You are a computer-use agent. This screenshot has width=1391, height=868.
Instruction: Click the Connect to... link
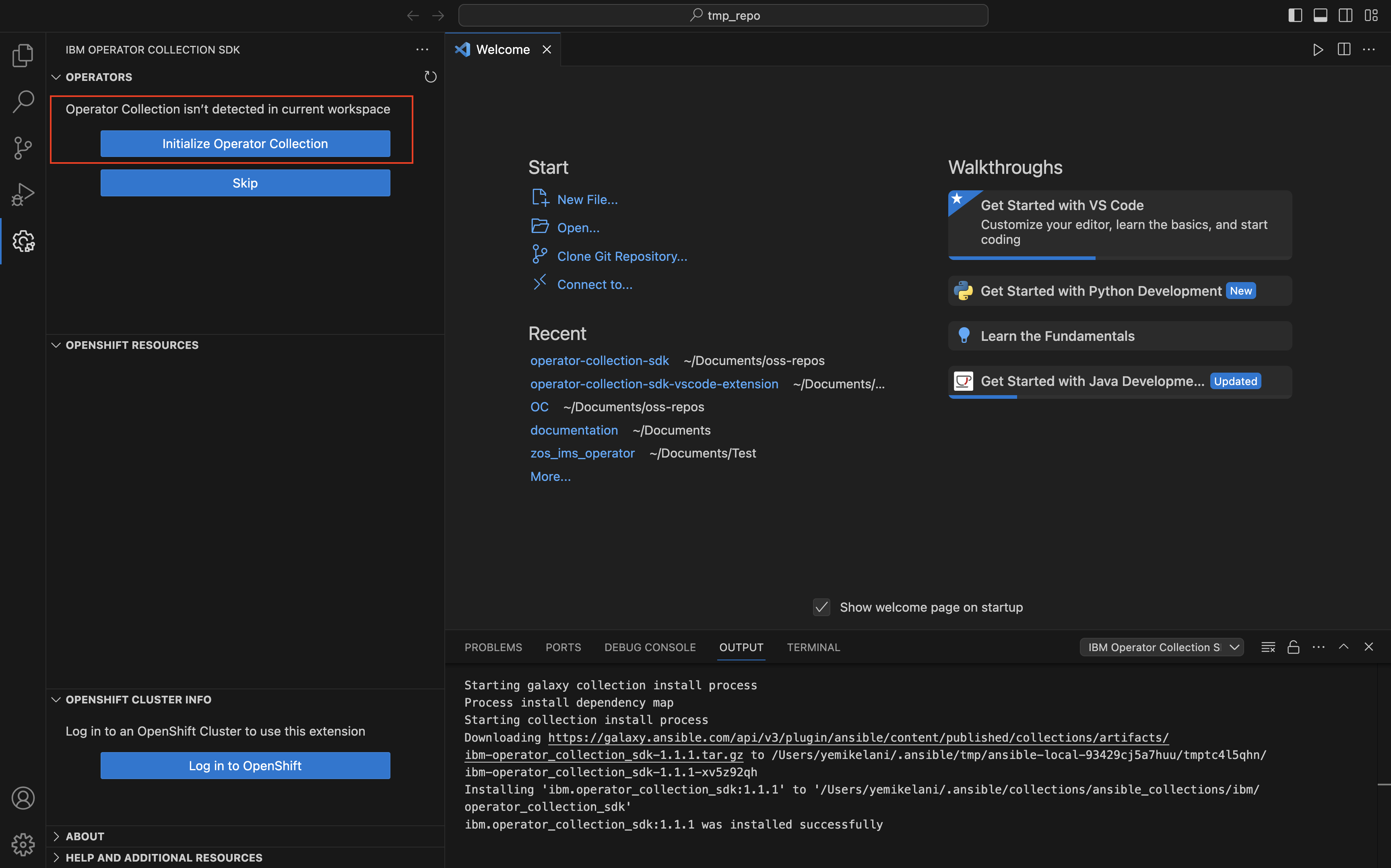595,285
